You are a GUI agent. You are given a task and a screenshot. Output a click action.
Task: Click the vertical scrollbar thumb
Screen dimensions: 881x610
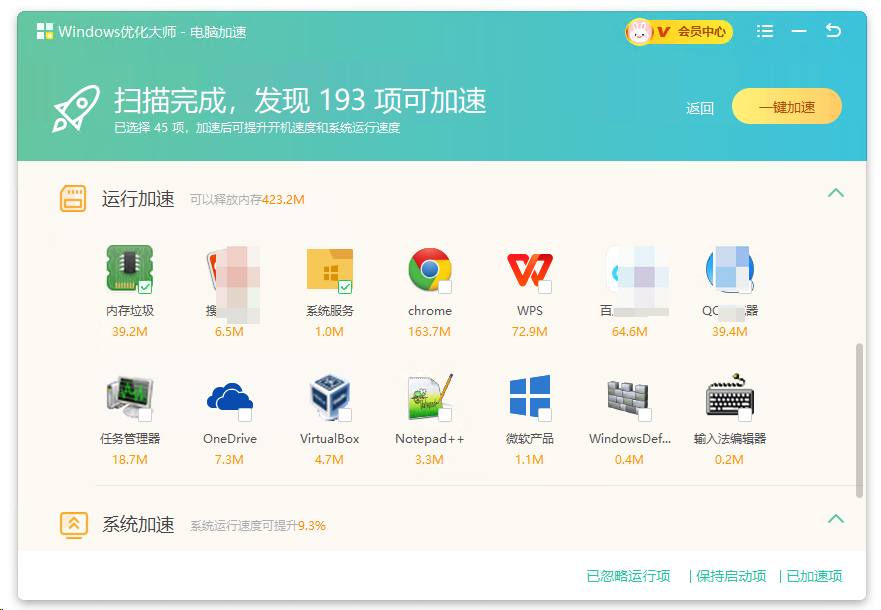[859, 420]
